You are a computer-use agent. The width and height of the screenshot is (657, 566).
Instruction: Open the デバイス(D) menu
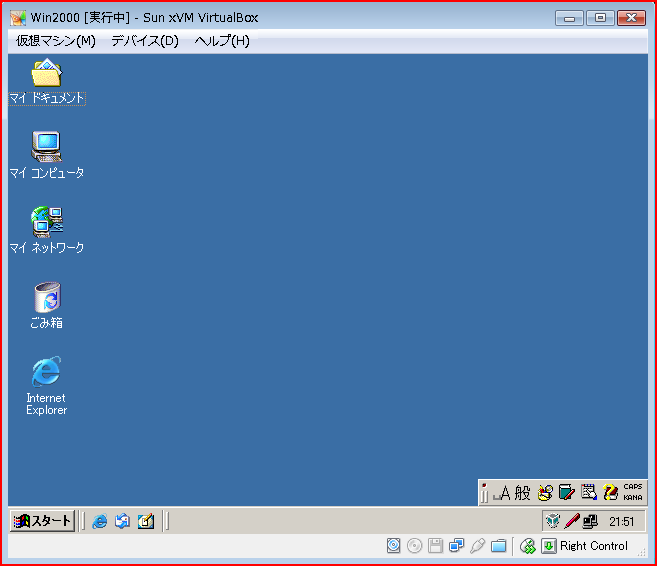pos(145,41)
